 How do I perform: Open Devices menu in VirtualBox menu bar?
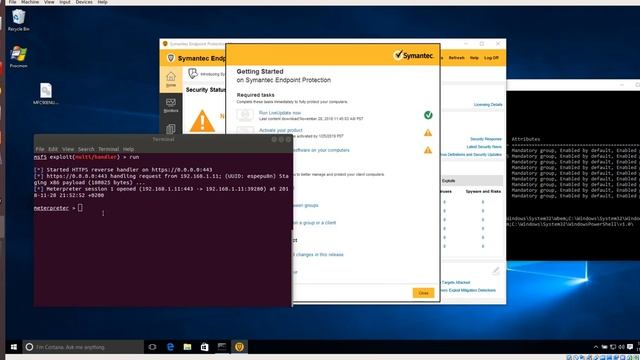pos(84,2)
